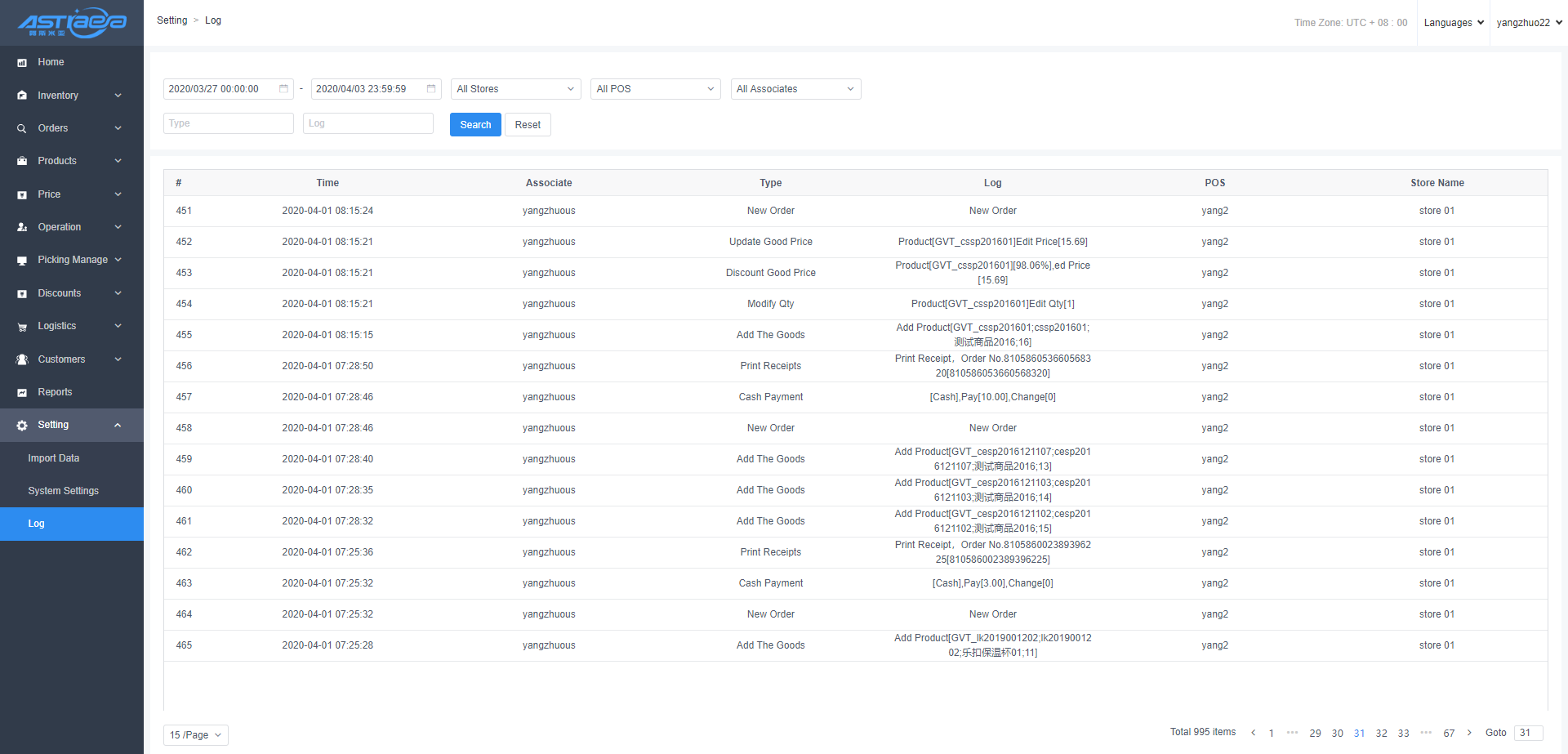Open the end date calendar icon
1568x754 pixels.
431,89
